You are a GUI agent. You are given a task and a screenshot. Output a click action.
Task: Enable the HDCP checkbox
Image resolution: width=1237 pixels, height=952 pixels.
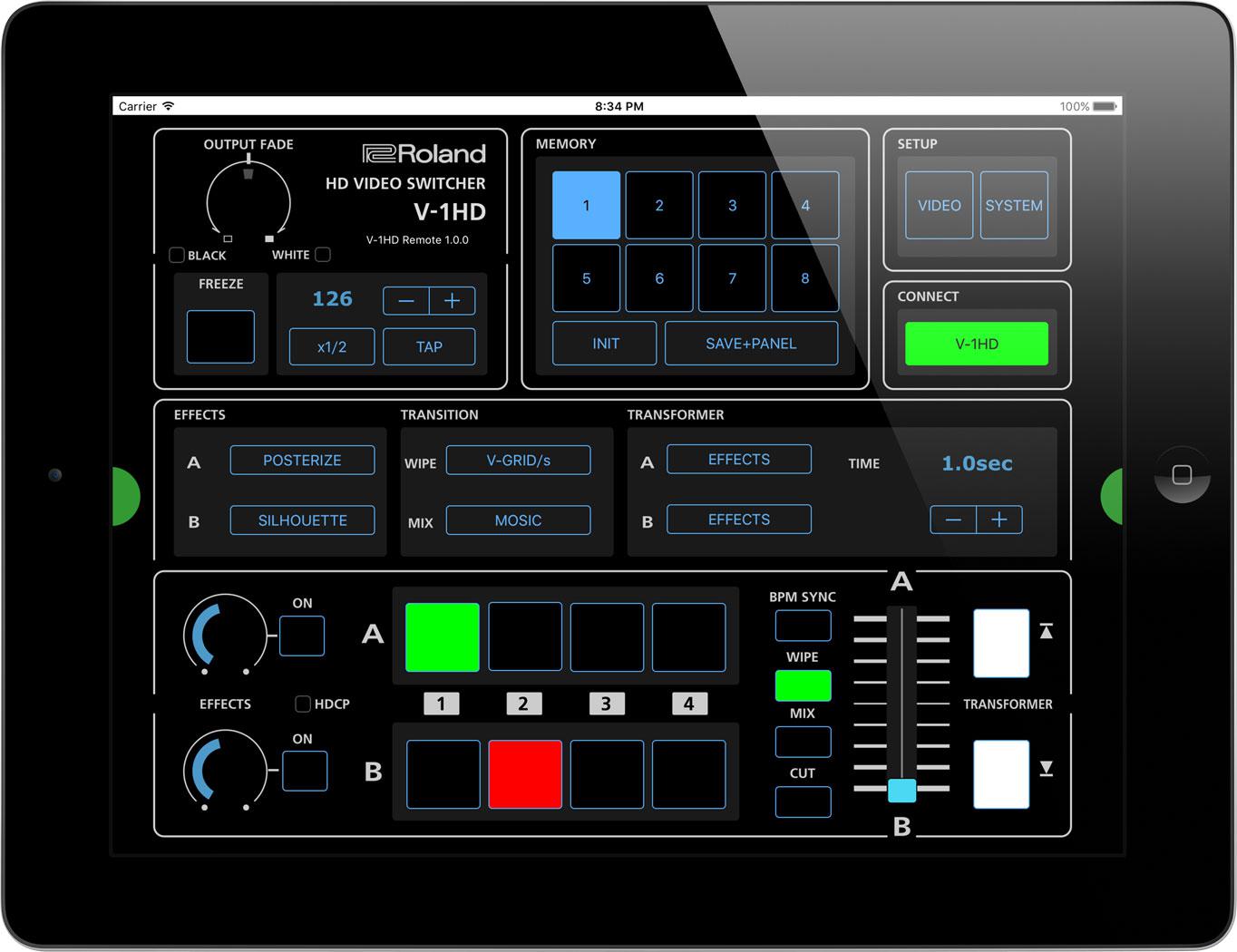pos(303,704)
